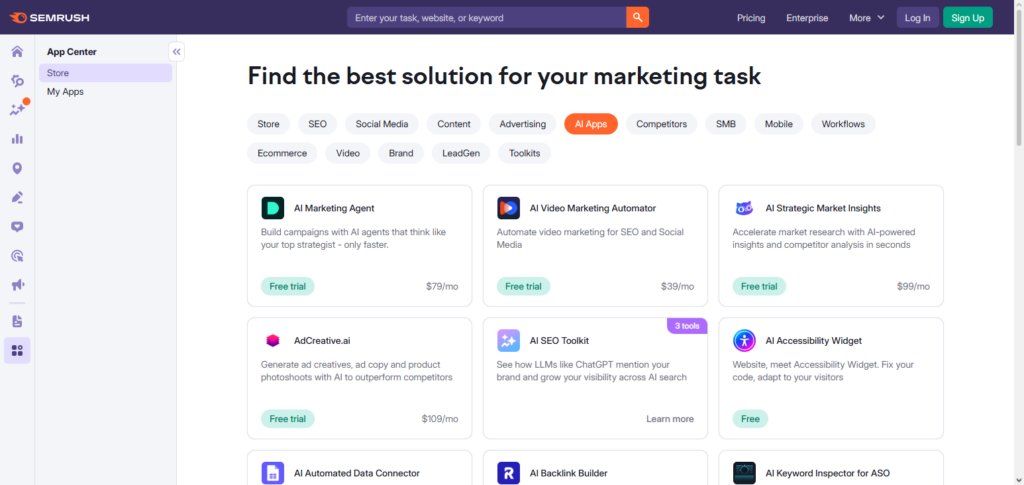Click the AdCreative.ai app icon
The height and width of the screenshot is (485, 1024).
tap(272, 341)
